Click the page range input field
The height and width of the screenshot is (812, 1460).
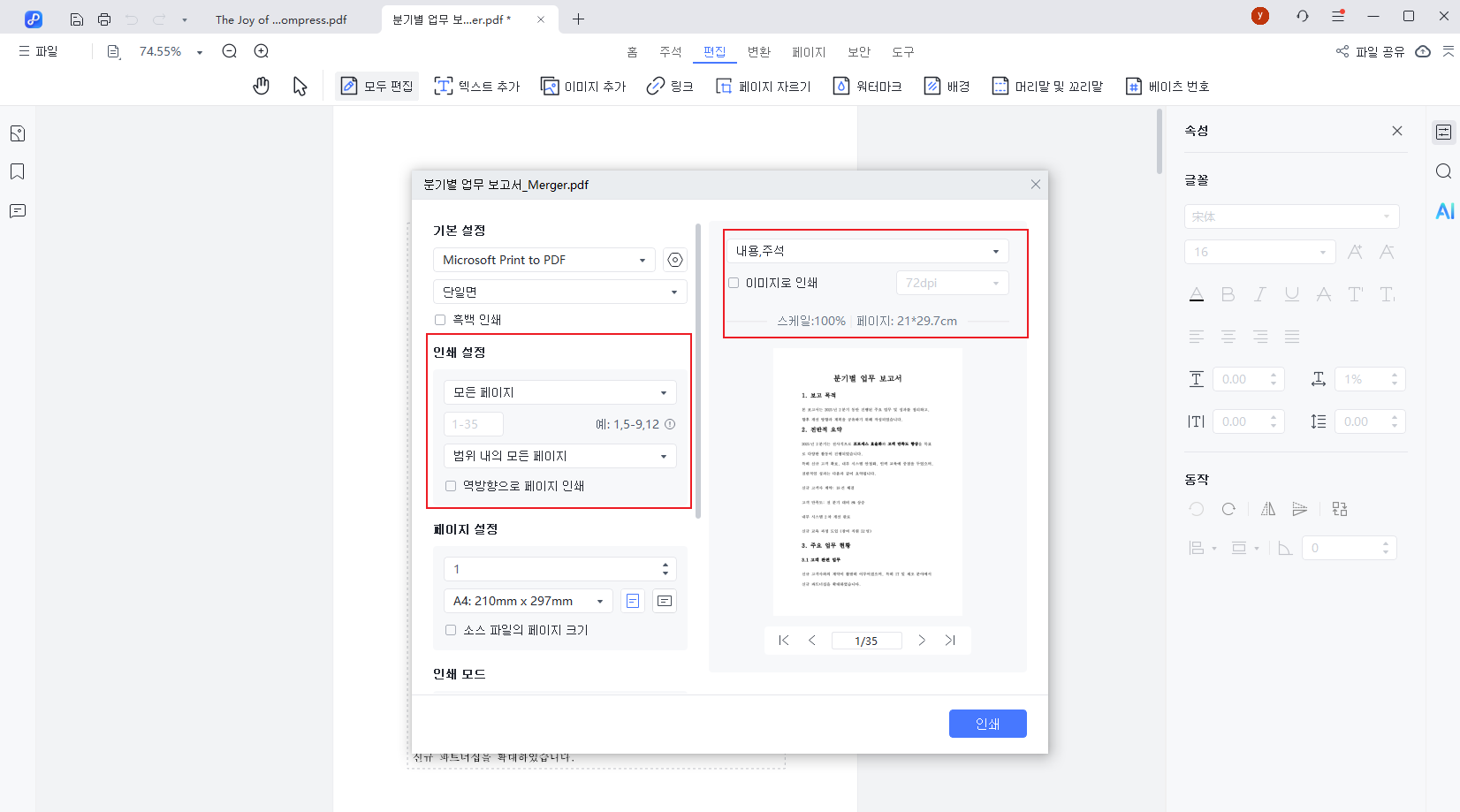tap(474, 424)
